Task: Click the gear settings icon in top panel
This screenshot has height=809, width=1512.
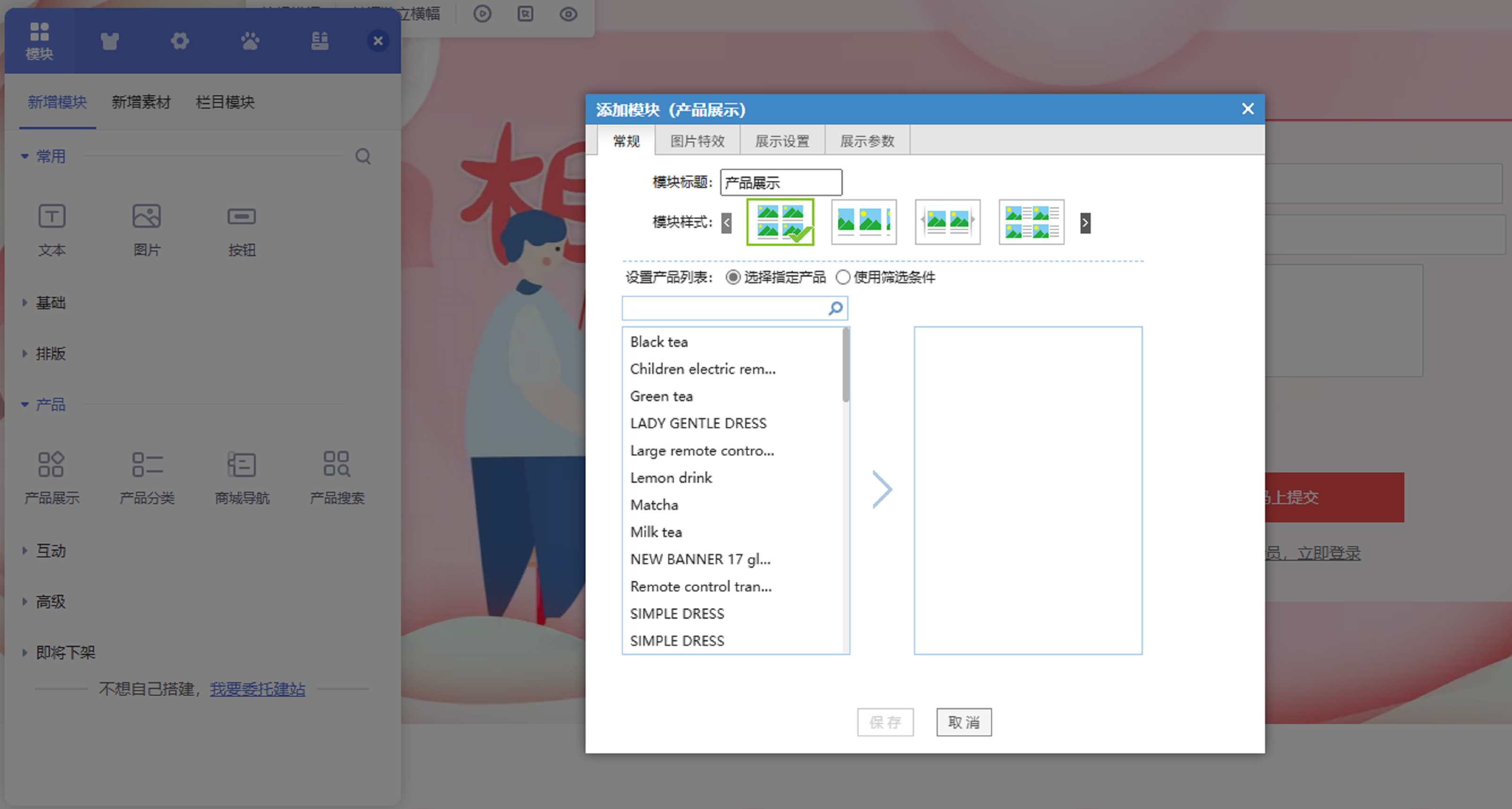Action: (x=180, y=41)
